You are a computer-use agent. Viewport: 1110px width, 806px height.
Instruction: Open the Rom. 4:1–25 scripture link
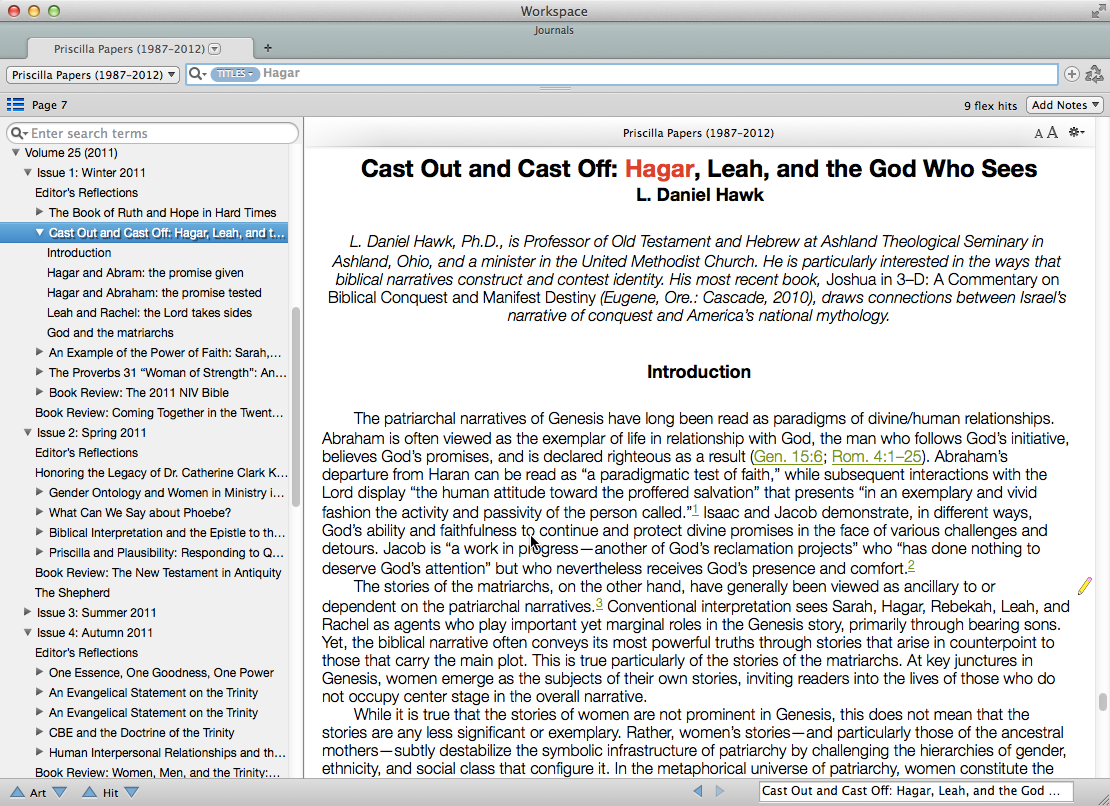pyautogui.click(x=876, y=456)
